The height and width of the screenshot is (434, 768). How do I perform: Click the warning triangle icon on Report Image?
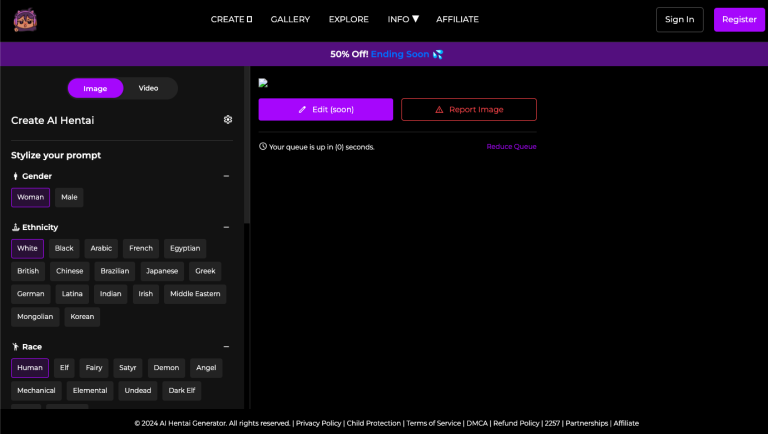click(439, 109)
